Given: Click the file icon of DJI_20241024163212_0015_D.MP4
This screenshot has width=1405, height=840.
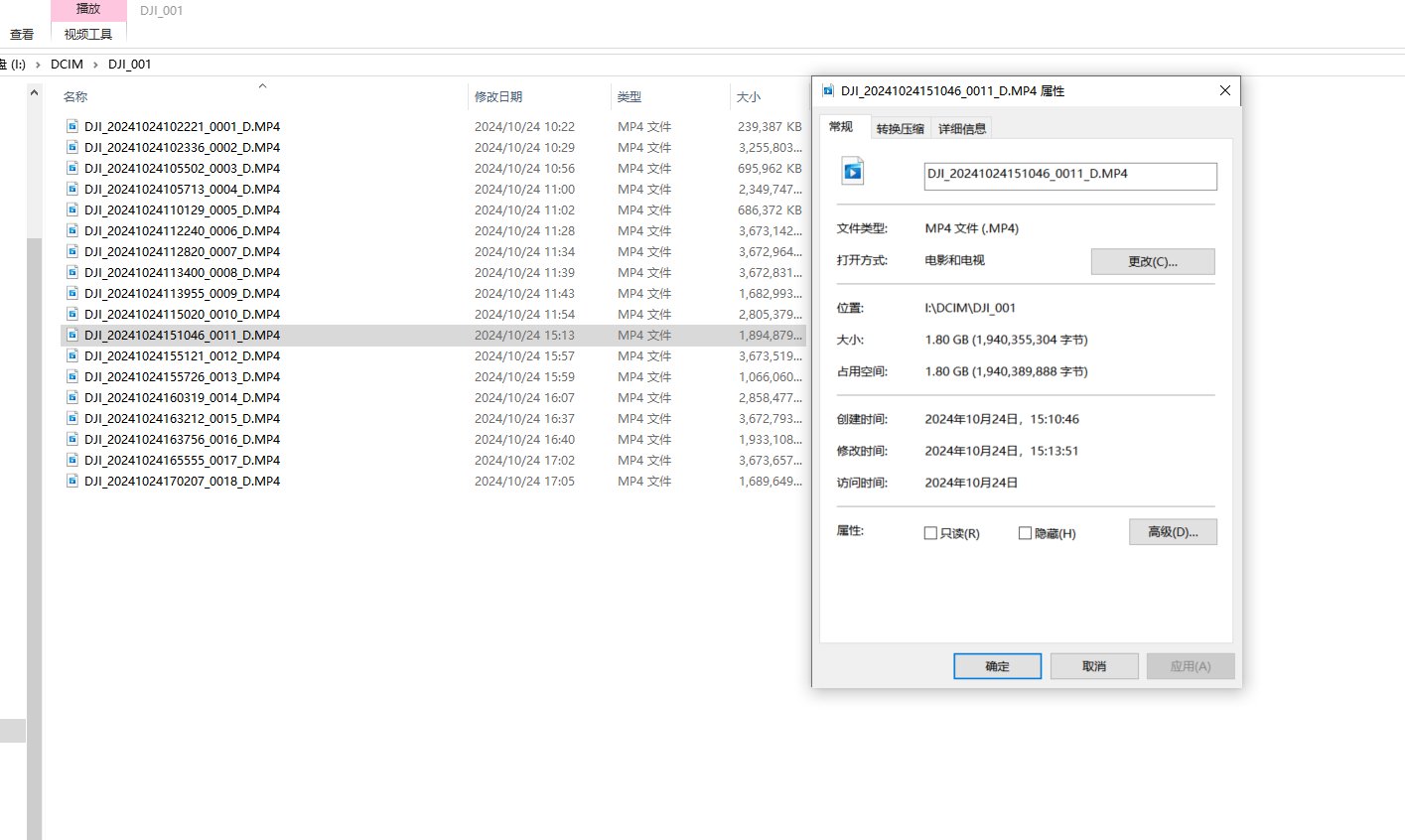Looking at the screenshot, I should [72, 418].
